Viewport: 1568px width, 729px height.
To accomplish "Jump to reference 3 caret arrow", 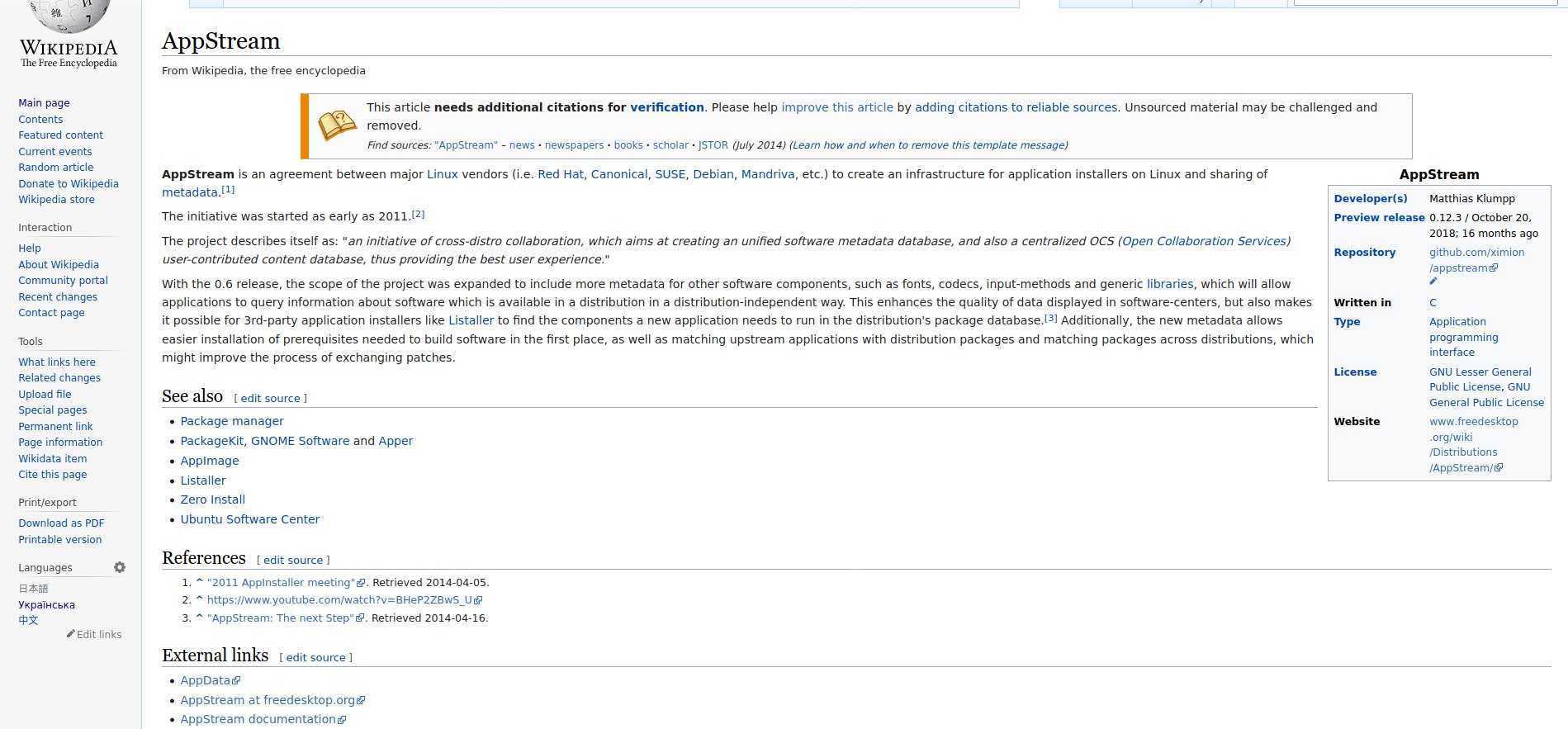I will tap(199, 618).
